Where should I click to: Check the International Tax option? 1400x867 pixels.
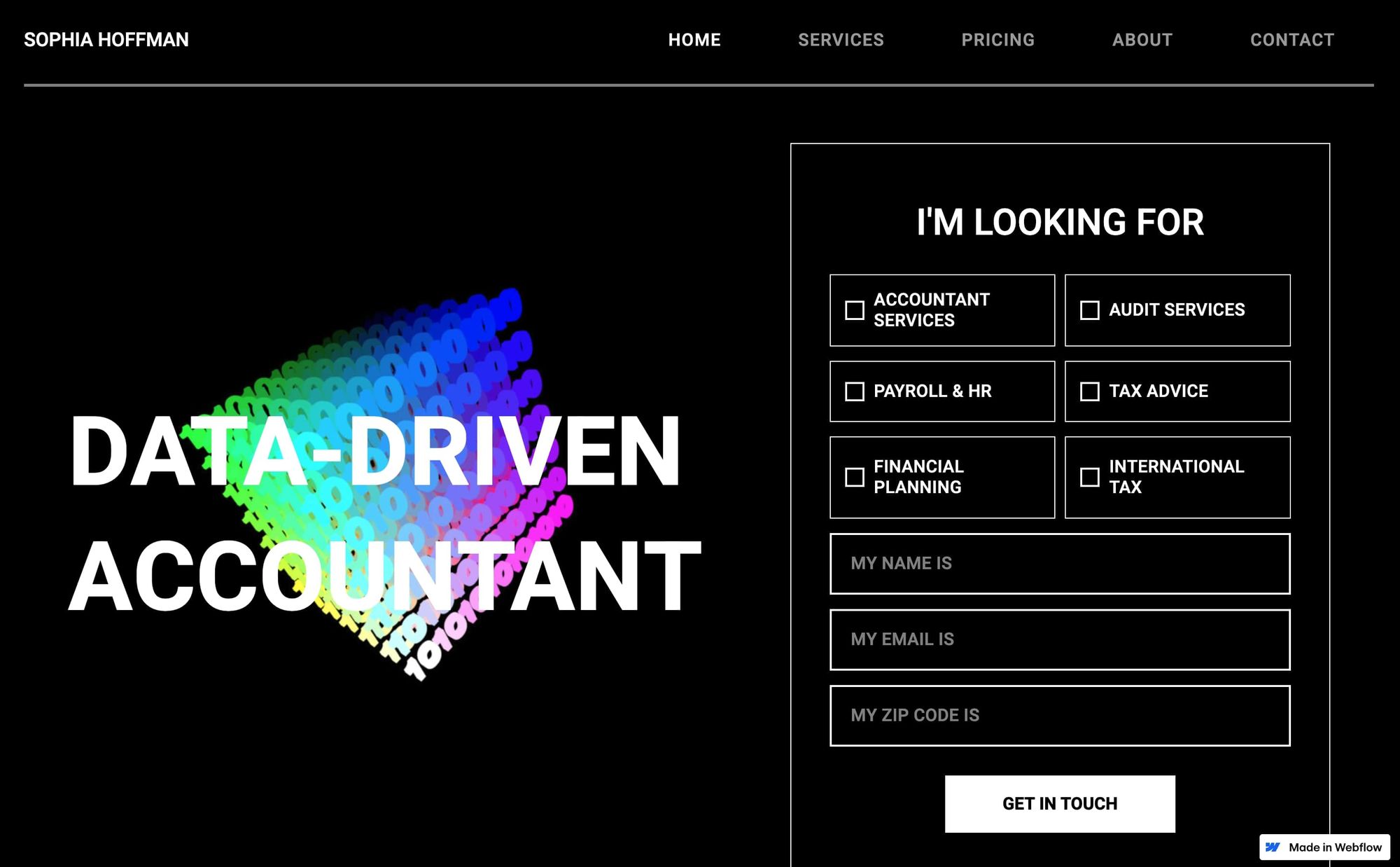point(1090,477)
